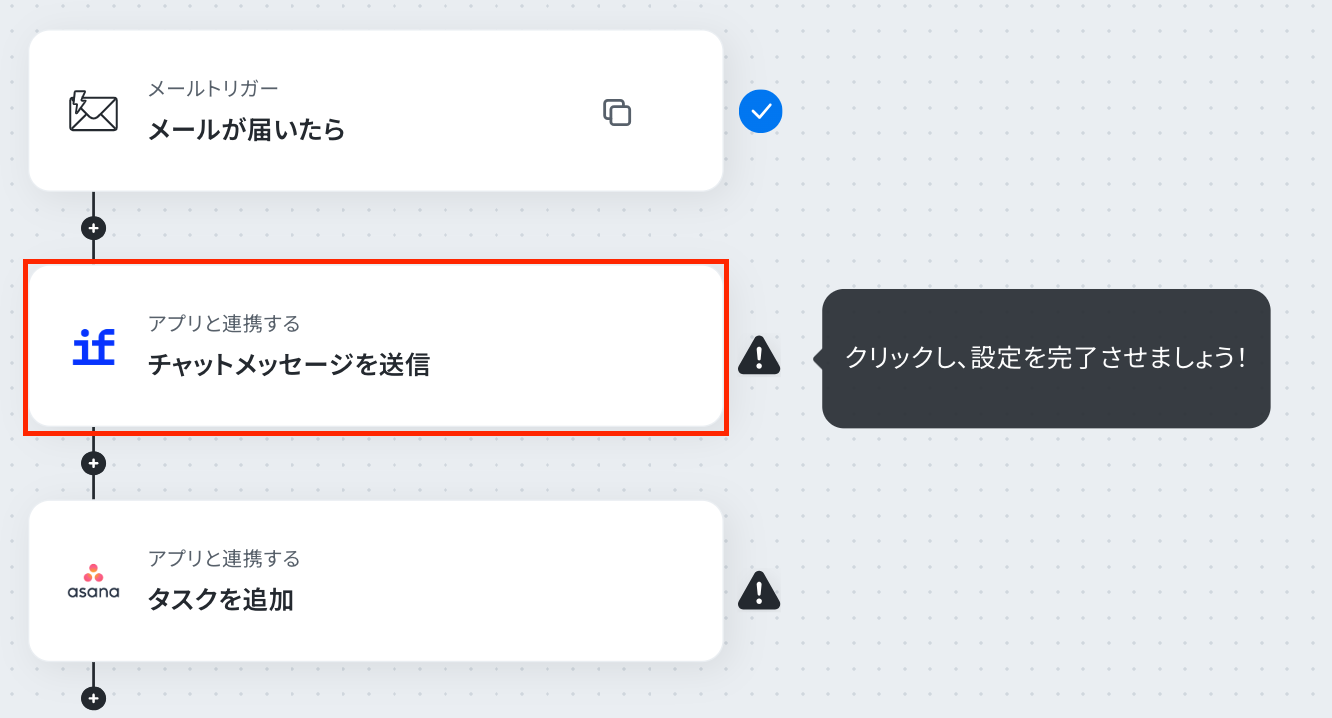Click アプリと連携する label above タスクを追加

pos(224,558)
